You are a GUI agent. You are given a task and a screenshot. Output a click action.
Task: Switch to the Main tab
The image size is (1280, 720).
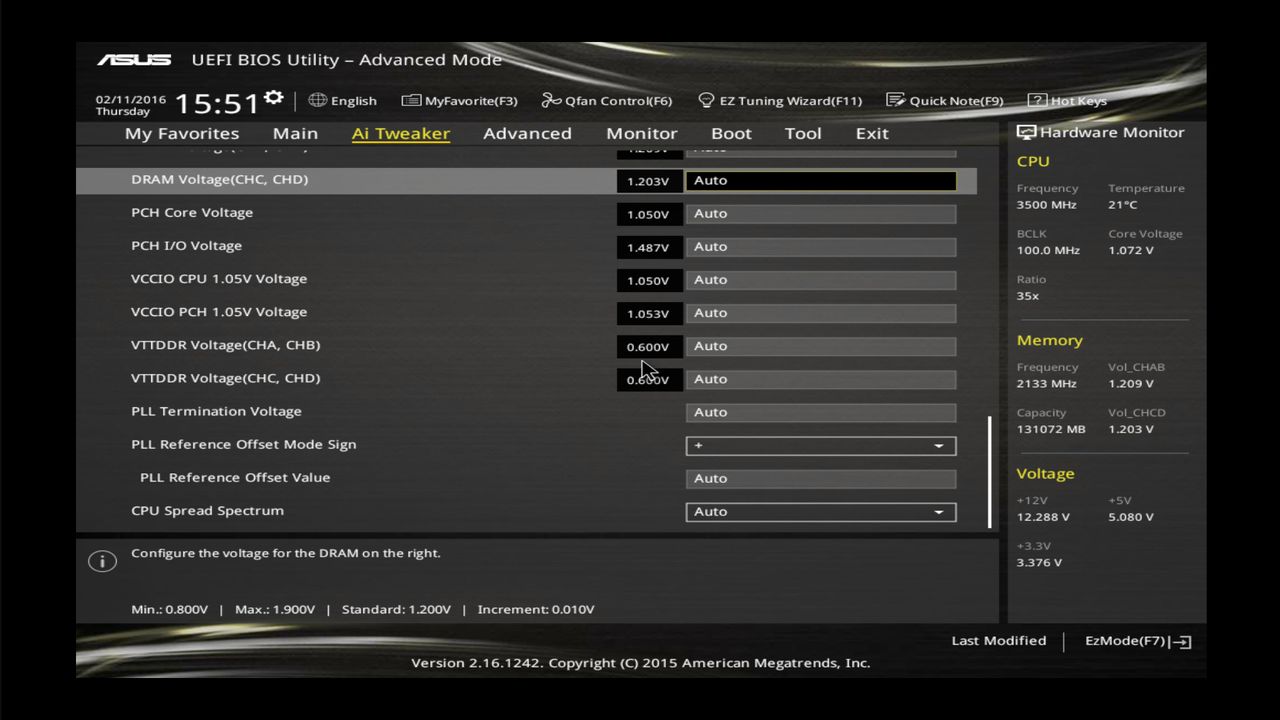[x=295, y=133]
